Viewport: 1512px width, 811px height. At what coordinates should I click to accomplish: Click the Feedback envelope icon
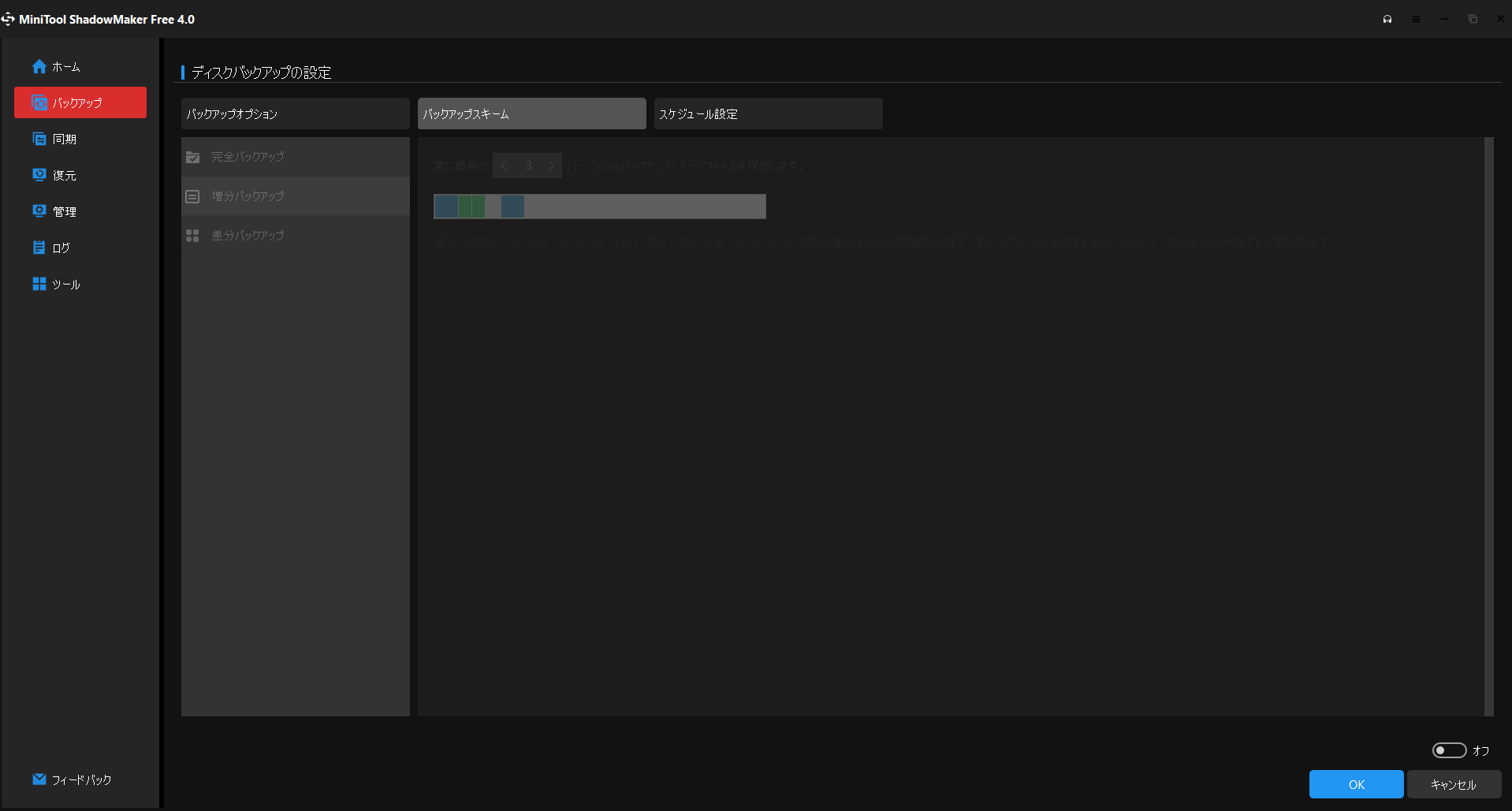39,779
